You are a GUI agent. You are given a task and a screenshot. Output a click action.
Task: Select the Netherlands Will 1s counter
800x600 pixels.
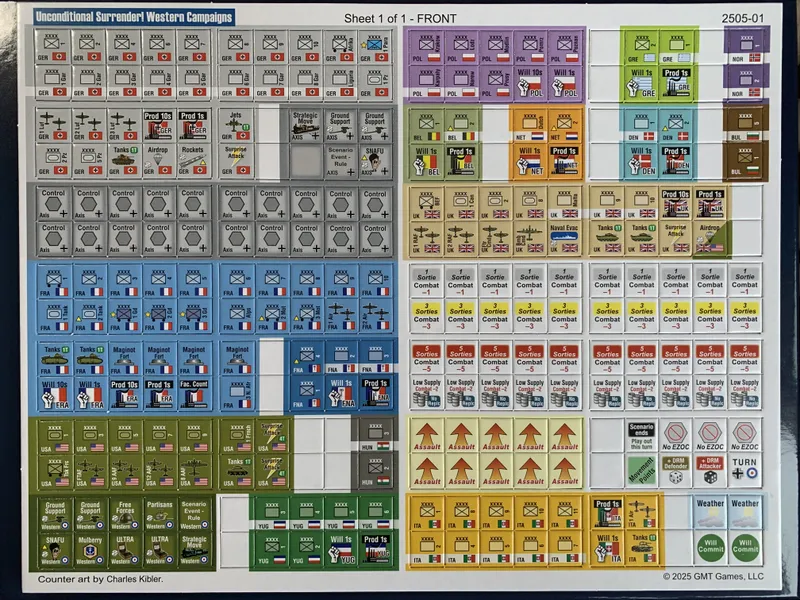pos(530,161)
